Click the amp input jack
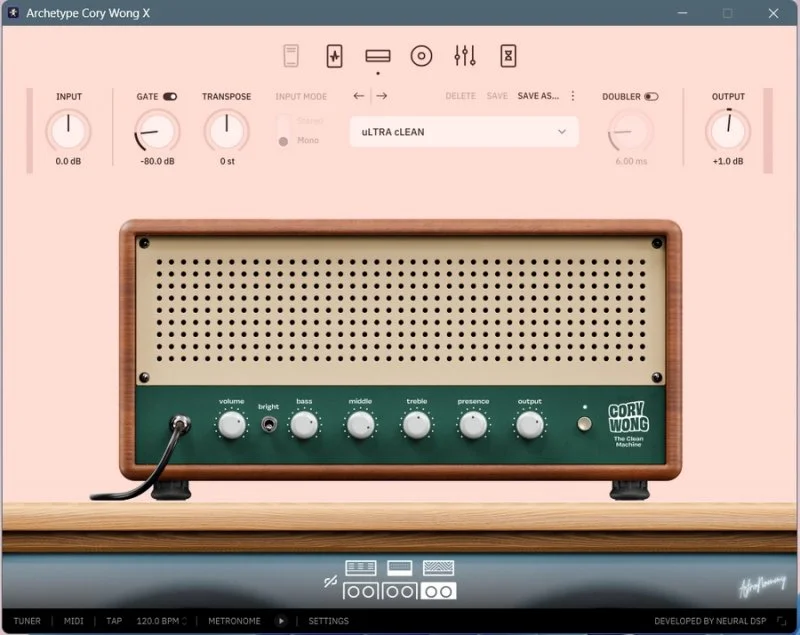This screenshot has height=635, width=800. point(180,423)
